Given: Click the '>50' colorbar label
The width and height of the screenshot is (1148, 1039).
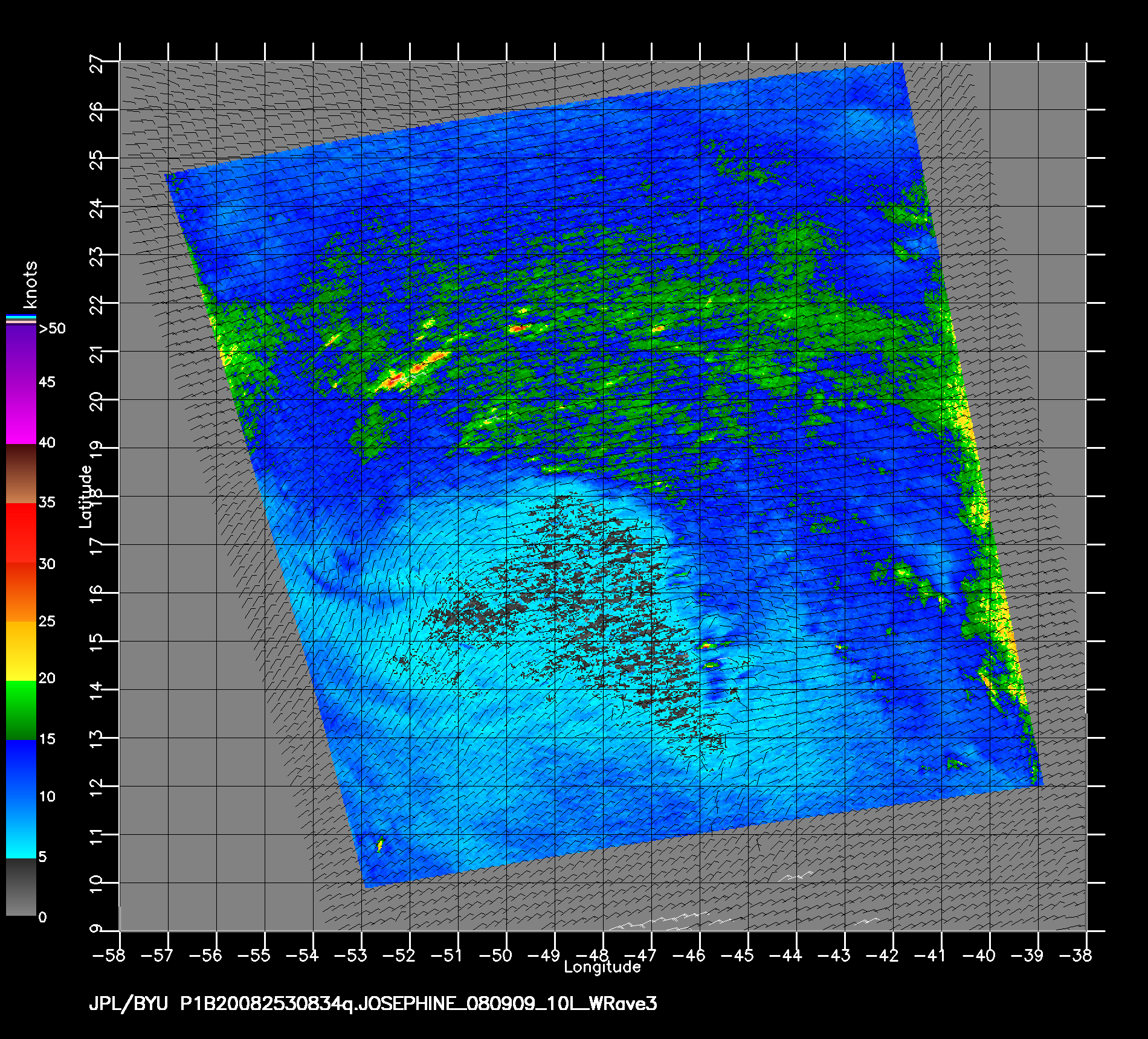Looking at the screenshot, I should pos(52,329).
